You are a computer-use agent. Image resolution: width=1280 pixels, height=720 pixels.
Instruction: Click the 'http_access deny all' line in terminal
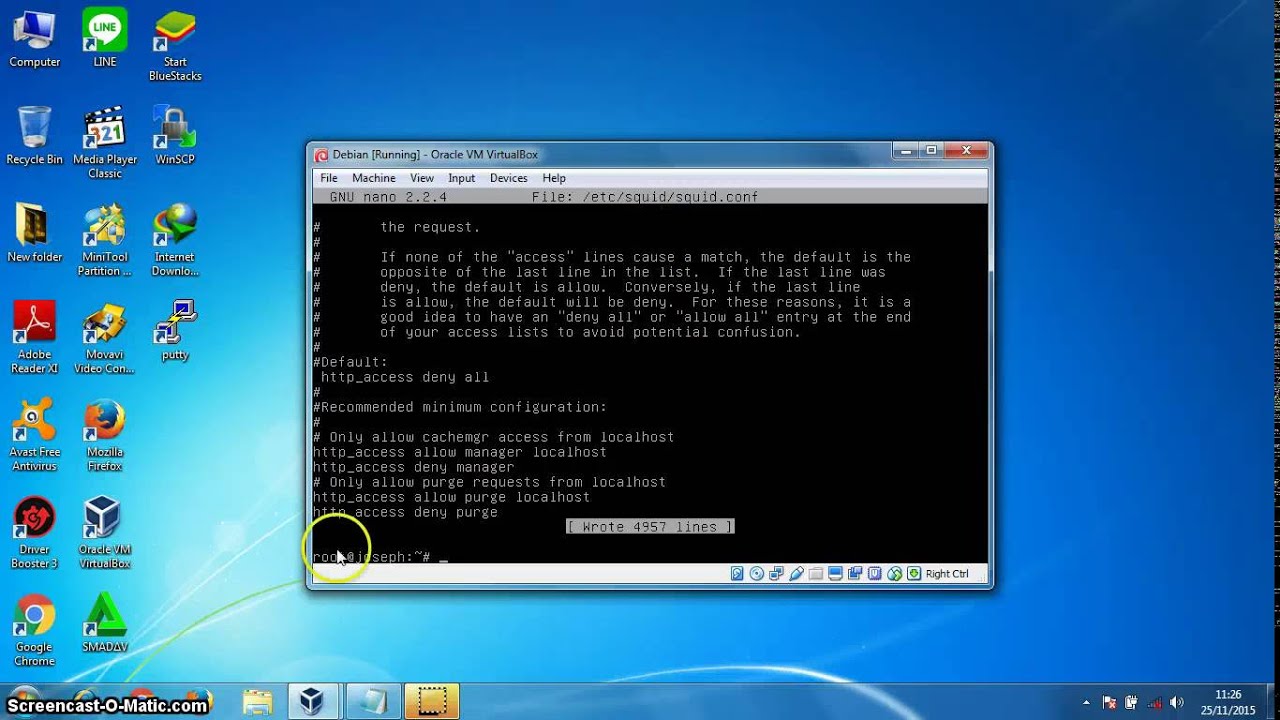click(x=405, y=377)
